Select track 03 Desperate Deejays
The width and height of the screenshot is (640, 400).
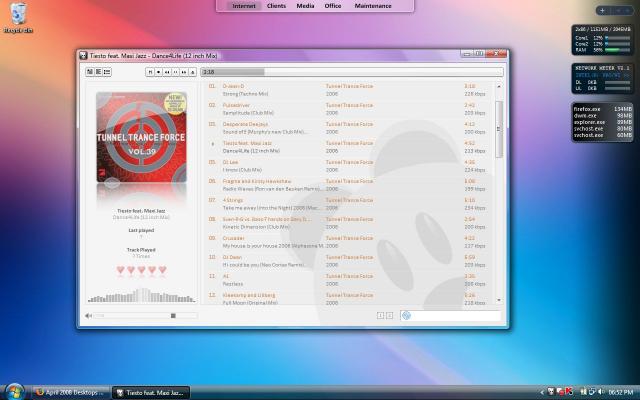(x=347, y=128)
